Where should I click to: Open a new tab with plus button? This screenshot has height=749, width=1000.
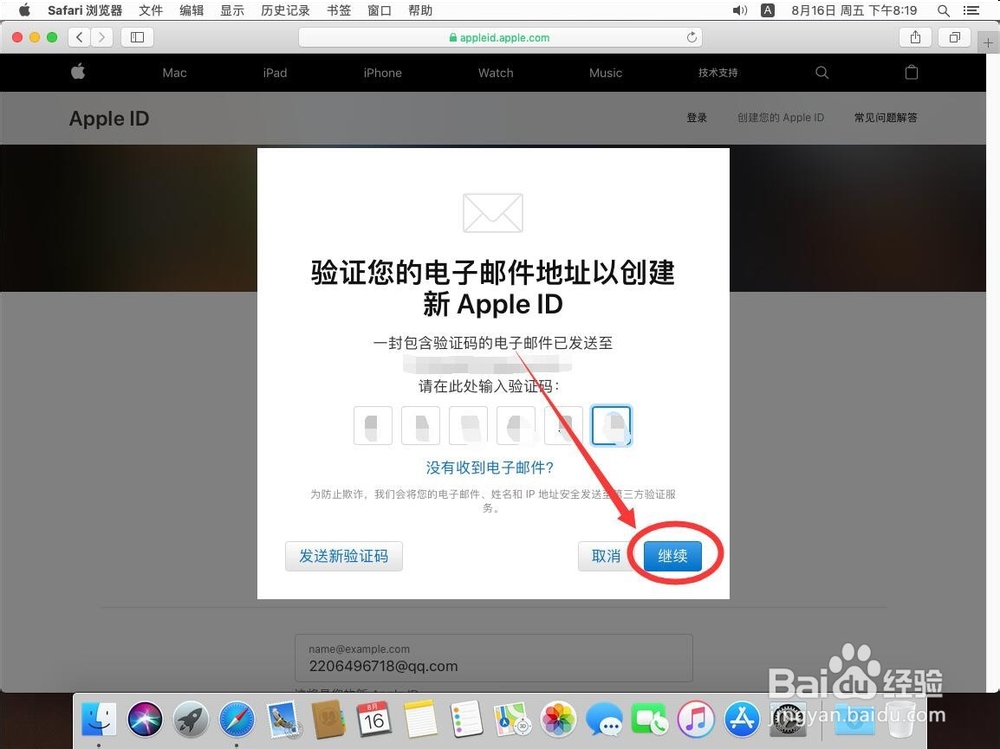(988, 43)
